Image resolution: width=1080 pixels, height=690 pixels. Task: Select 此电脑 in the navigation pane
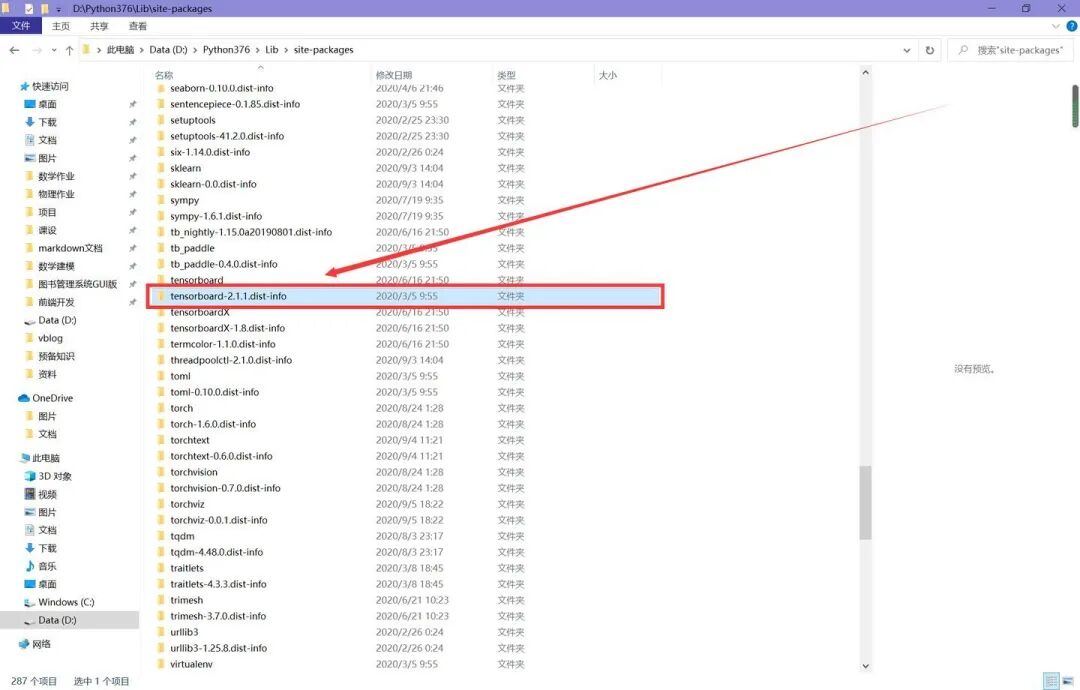(x=45, y=458)
